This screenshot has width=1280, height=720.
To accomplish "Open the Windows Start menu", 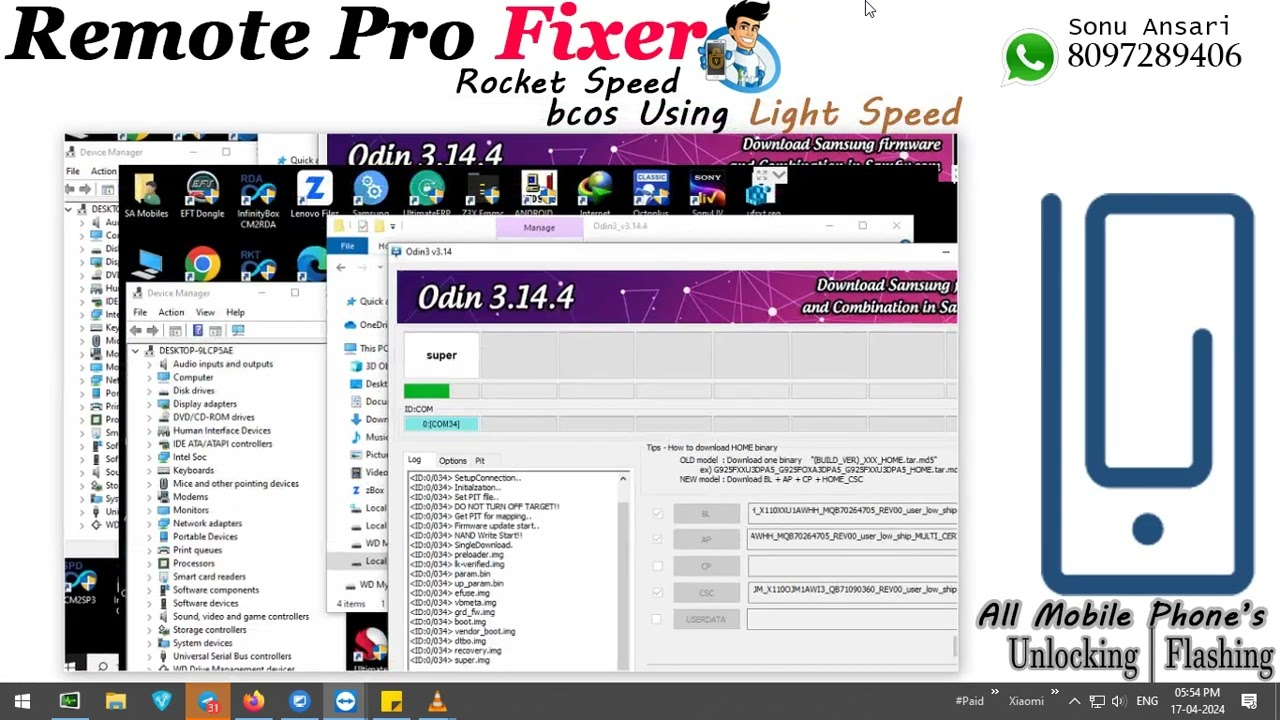I will point(22,701).
